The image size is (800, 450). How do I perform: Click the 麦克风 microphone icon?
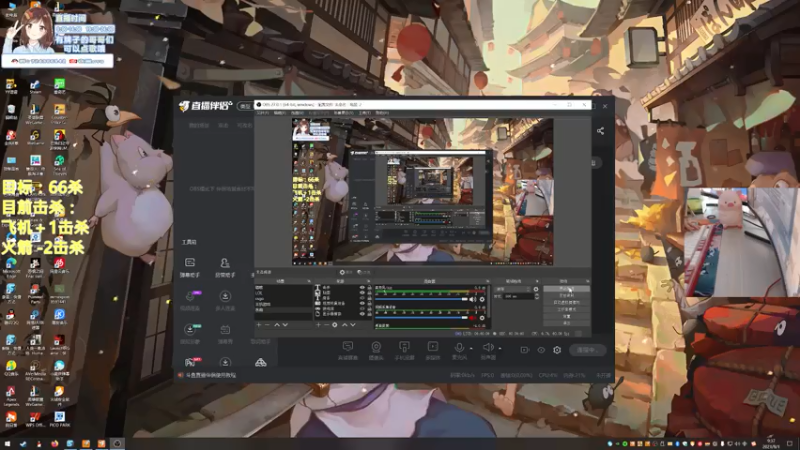[x=459, y=349]
